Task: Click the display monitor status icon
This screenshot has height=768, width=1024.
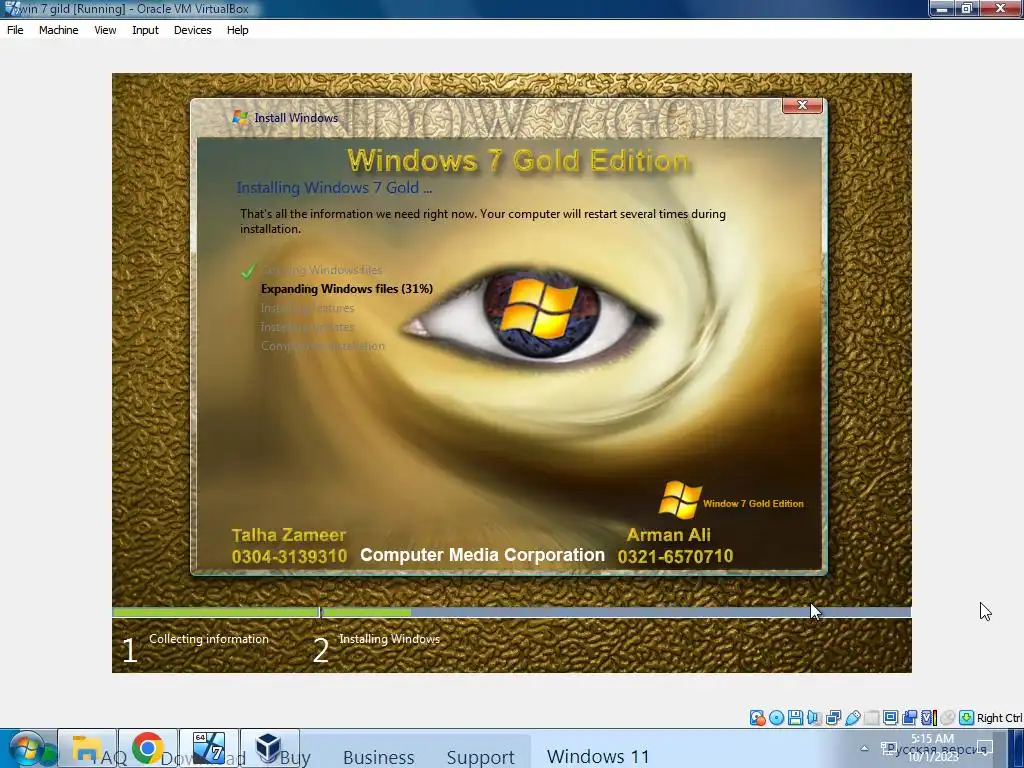Action: click(890, 718)
